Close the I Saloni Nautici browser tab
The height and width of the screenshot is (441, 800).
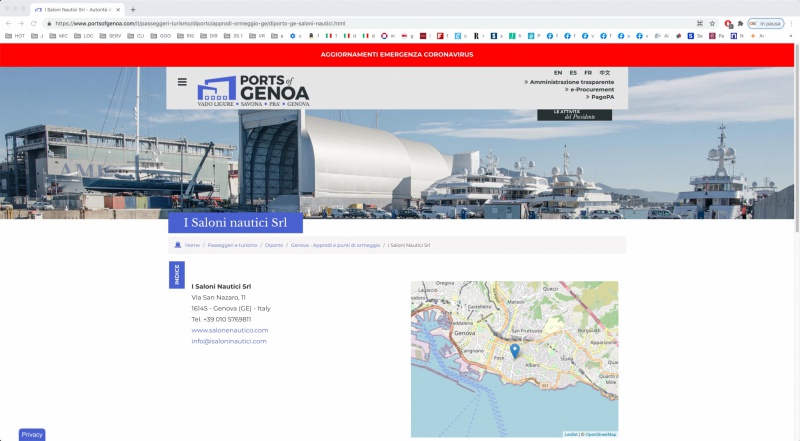coord(118,9)
